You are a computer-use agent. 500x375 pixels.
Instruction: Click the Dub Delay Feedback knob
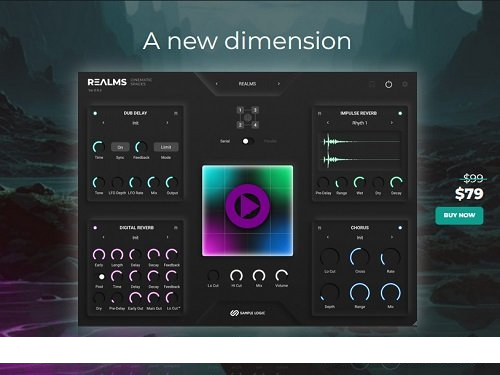tap(141, 147)
